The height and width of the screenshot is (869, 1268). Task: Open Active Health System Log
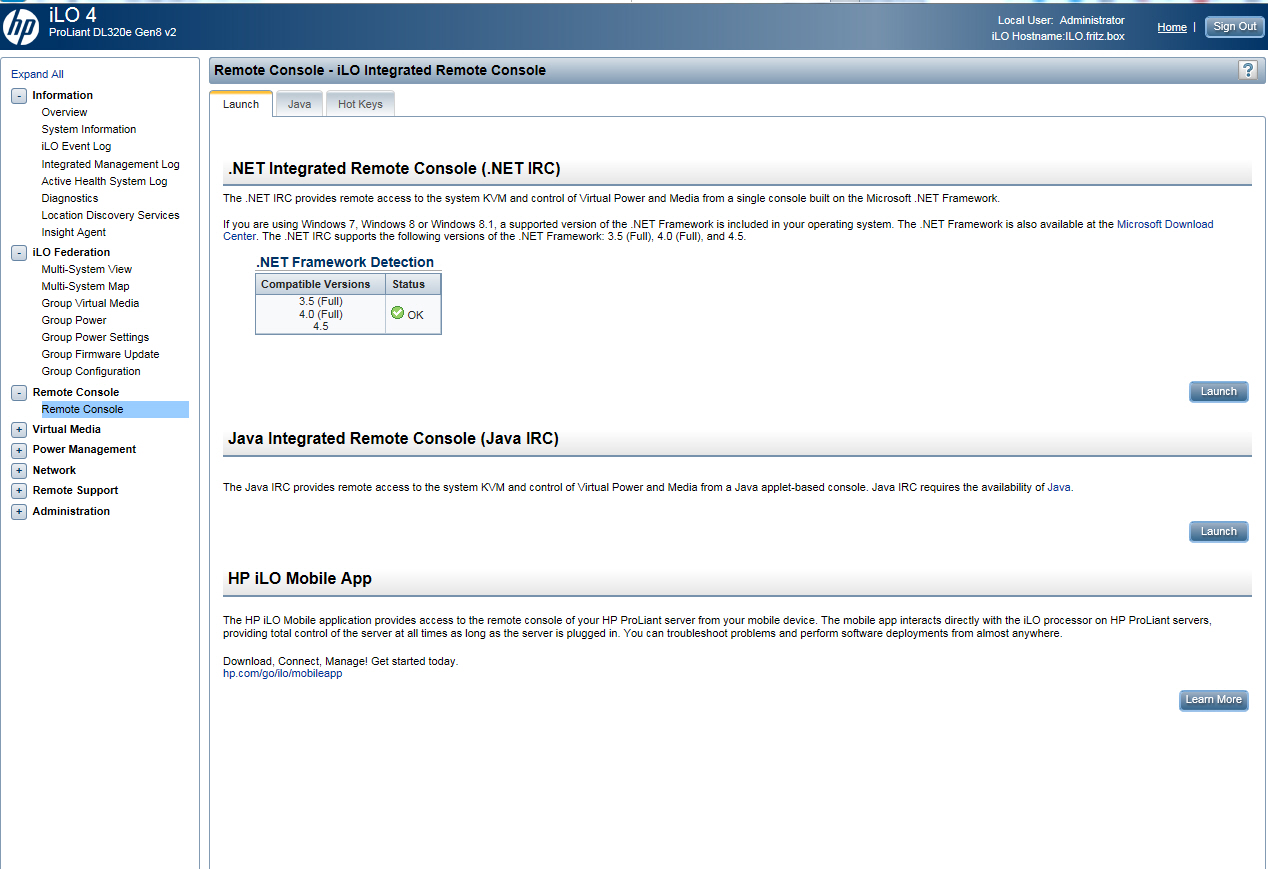104,182
